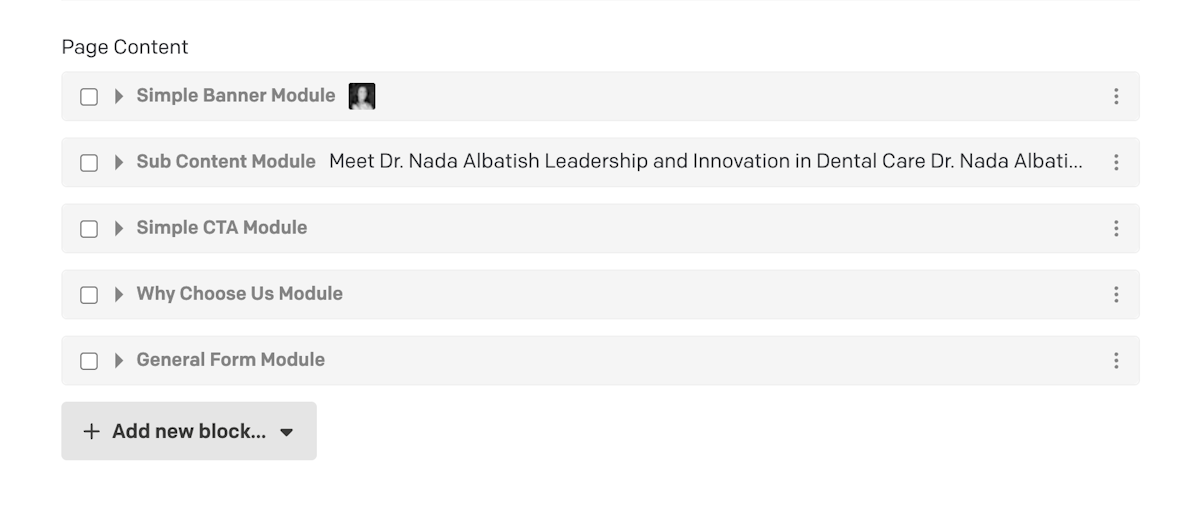Tick the General Form Module checkbox
This screenshot has height=523, width=1200.
click(89, 361)
